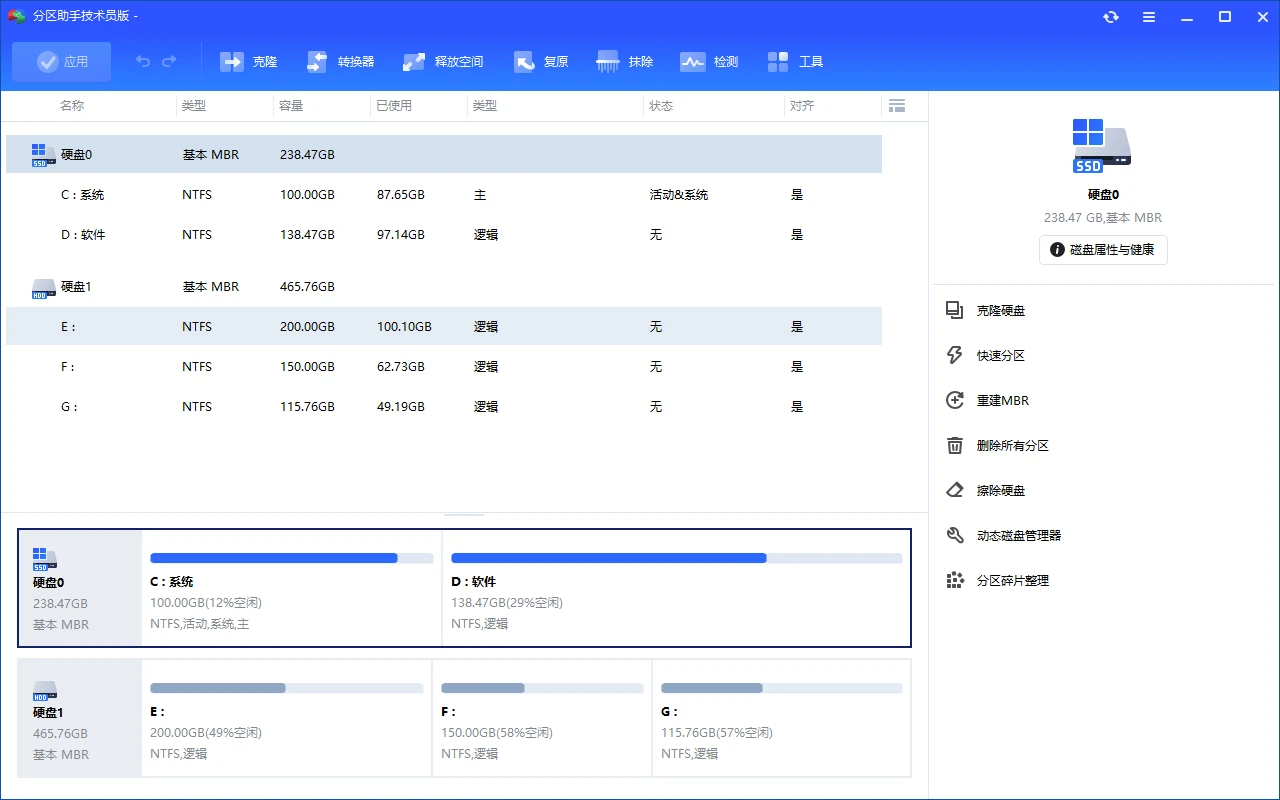Screen dimensions: 1280x800
Task: Open 磁盘属性与健康 for 硬盘0
Action: pos(1102,250)
